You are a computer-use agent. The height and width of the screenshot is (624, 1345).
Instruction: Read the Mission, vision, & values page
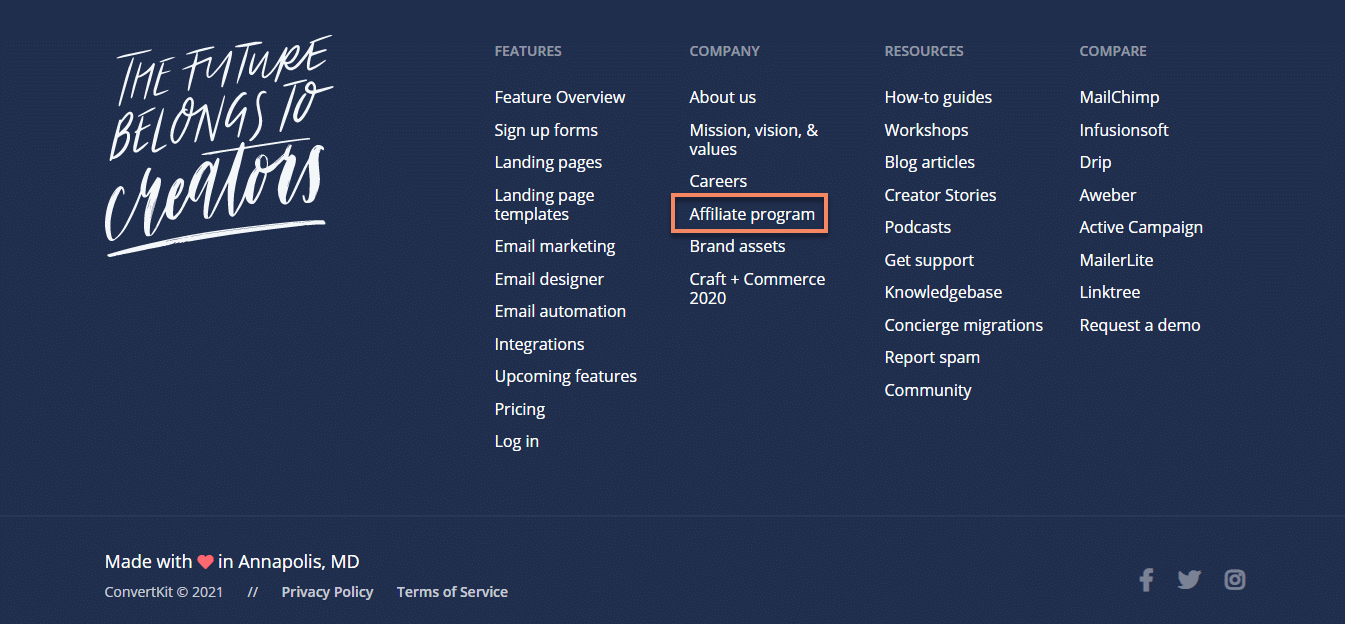pyautogui.click(x=753, y=139)
